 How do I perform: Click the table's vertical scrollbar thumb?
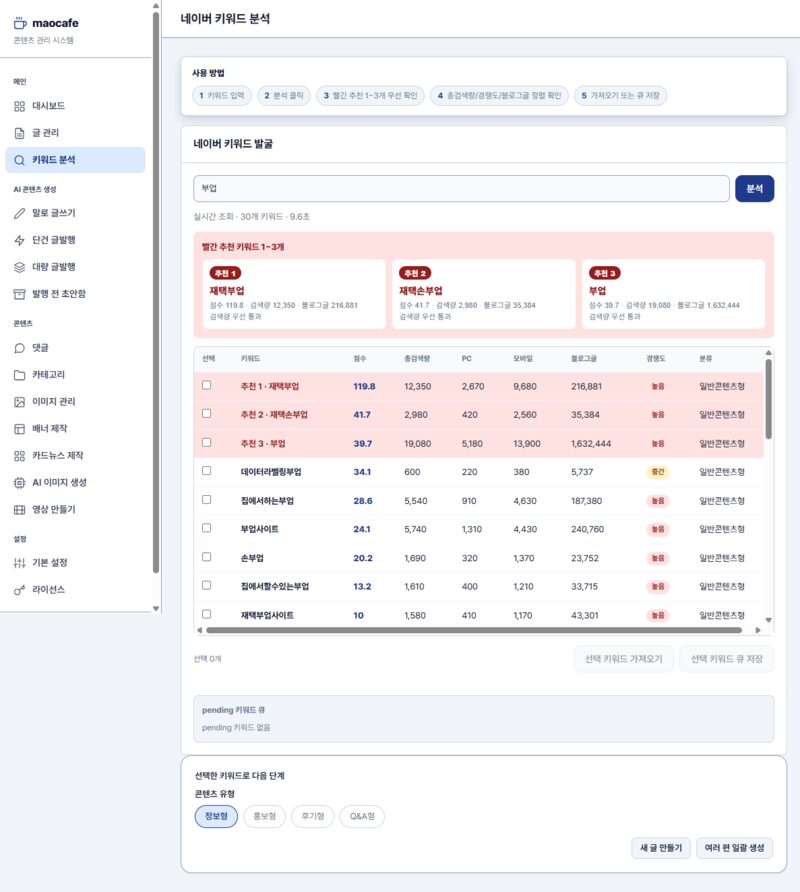(769, 399)
